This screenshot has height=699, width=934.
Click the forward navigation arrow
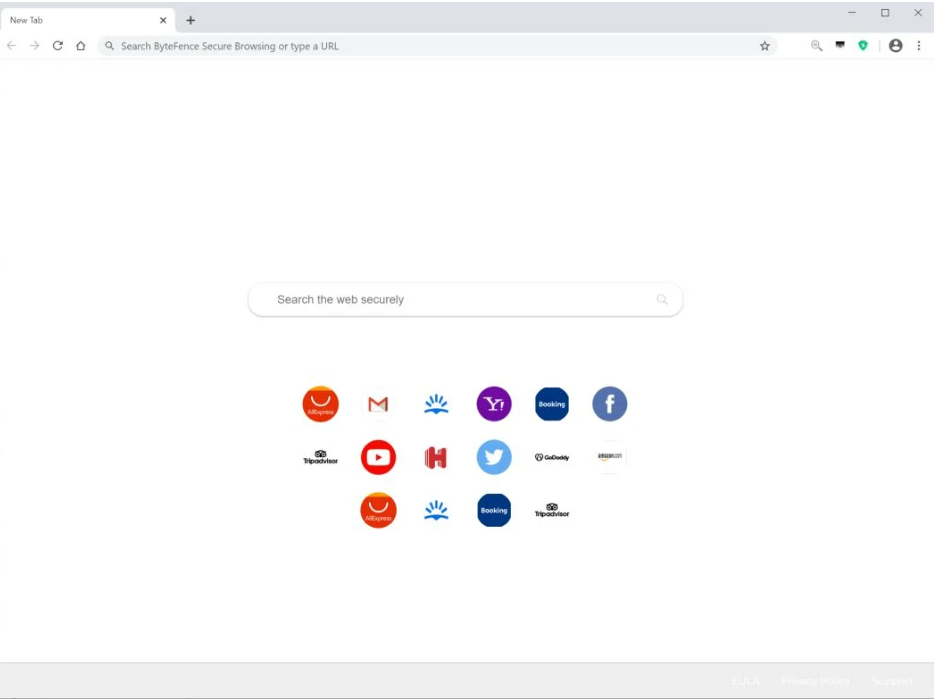tap(35, 46)
